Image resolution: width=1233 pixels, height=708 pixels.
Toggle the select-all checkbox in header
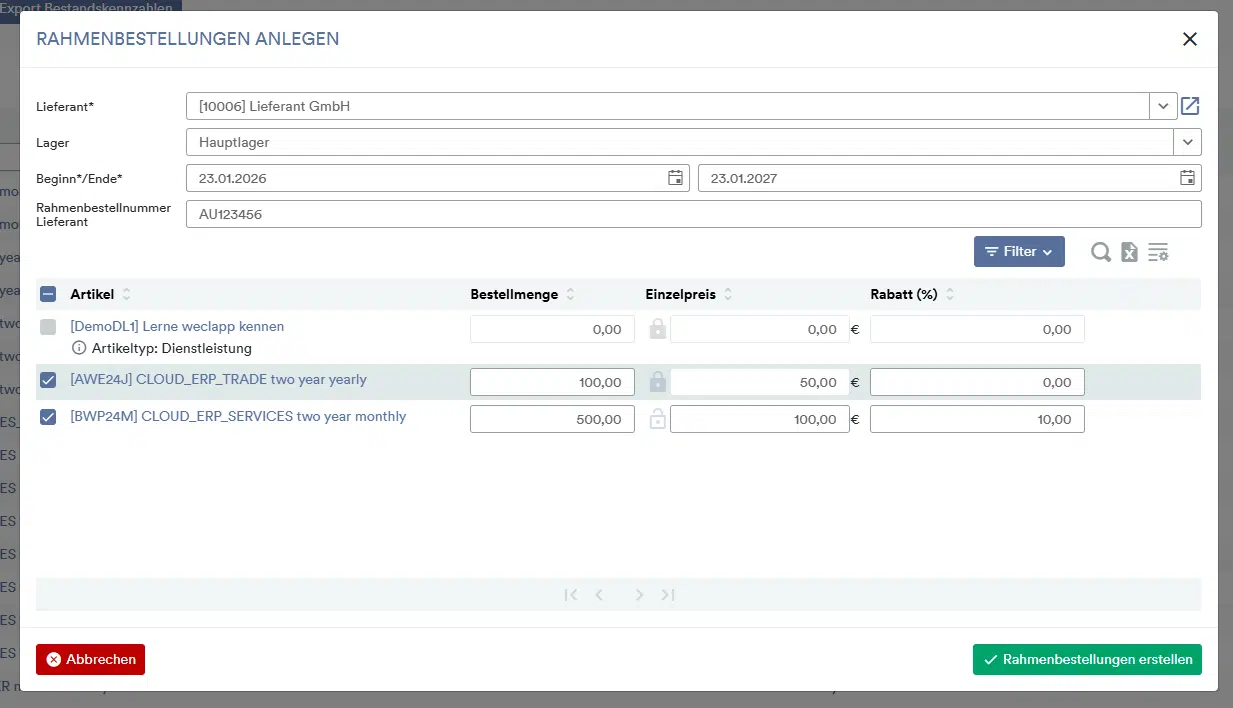tap(48, 294)
